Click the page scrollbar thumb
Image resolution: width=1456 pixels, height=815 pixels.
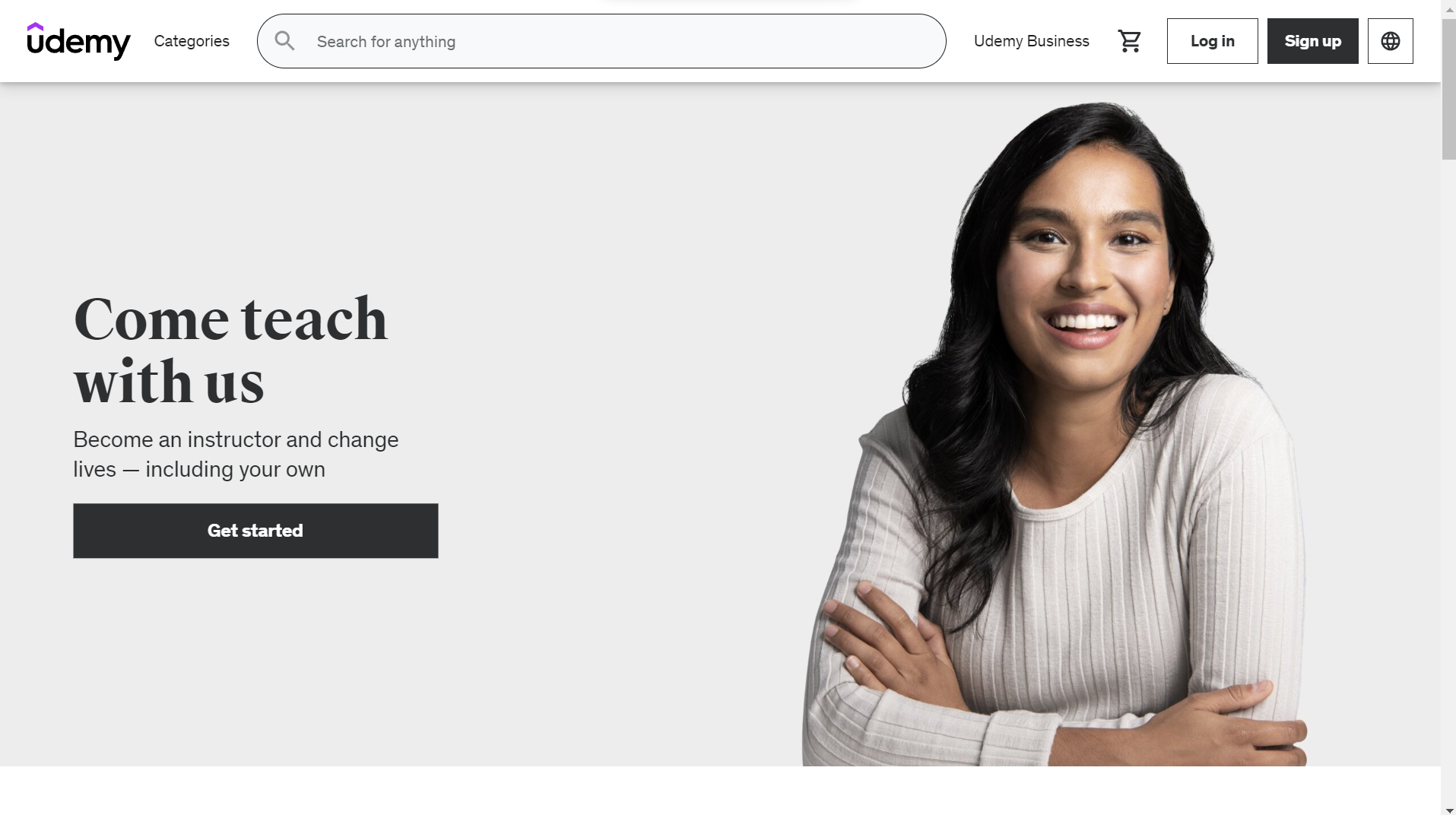pyautogui.click(x=1448, y=90)
